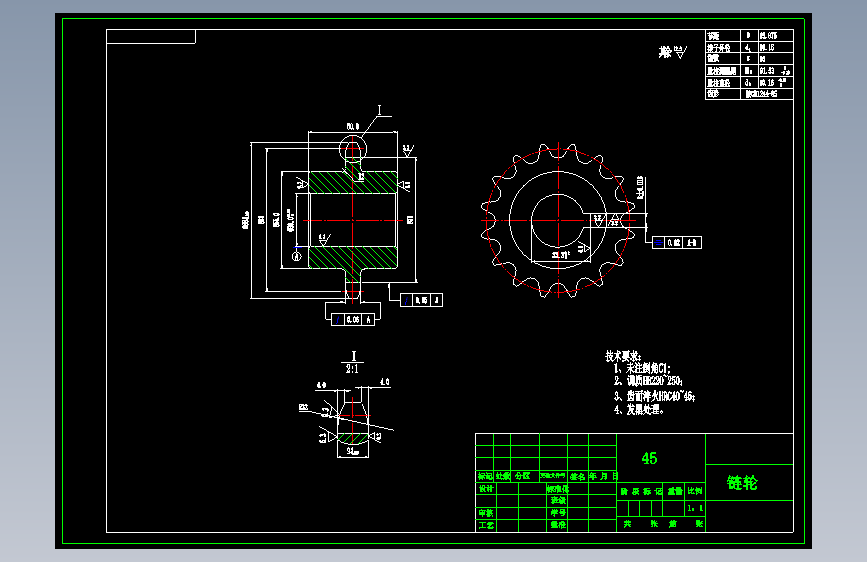Click the 0.05 A runout tolerance frame
Image resolution: width=867 pixels, height=562 pixels.
point(353,319)
